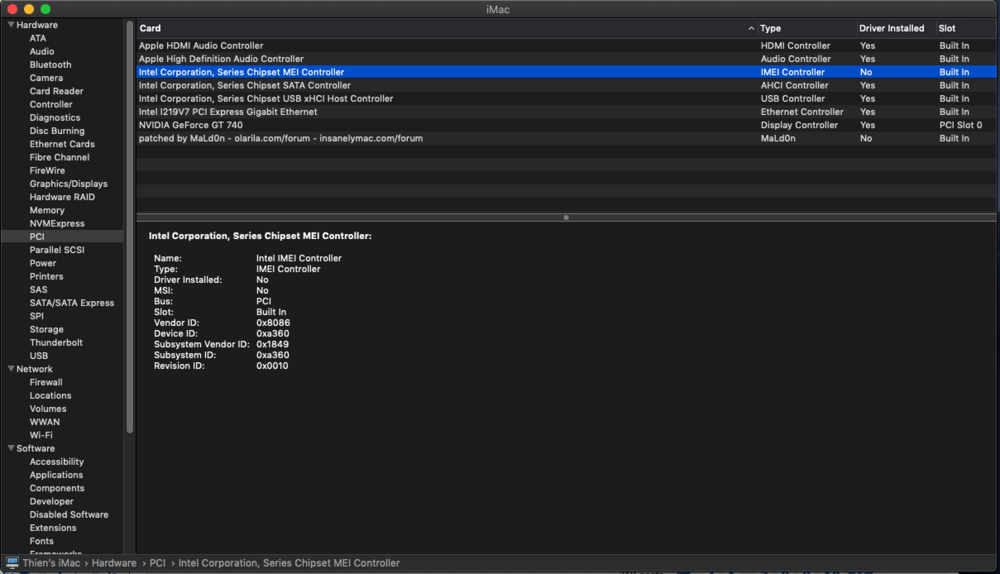Click the green zoom window button
This screenshot has width=1000, height=574.
point(46,9)
